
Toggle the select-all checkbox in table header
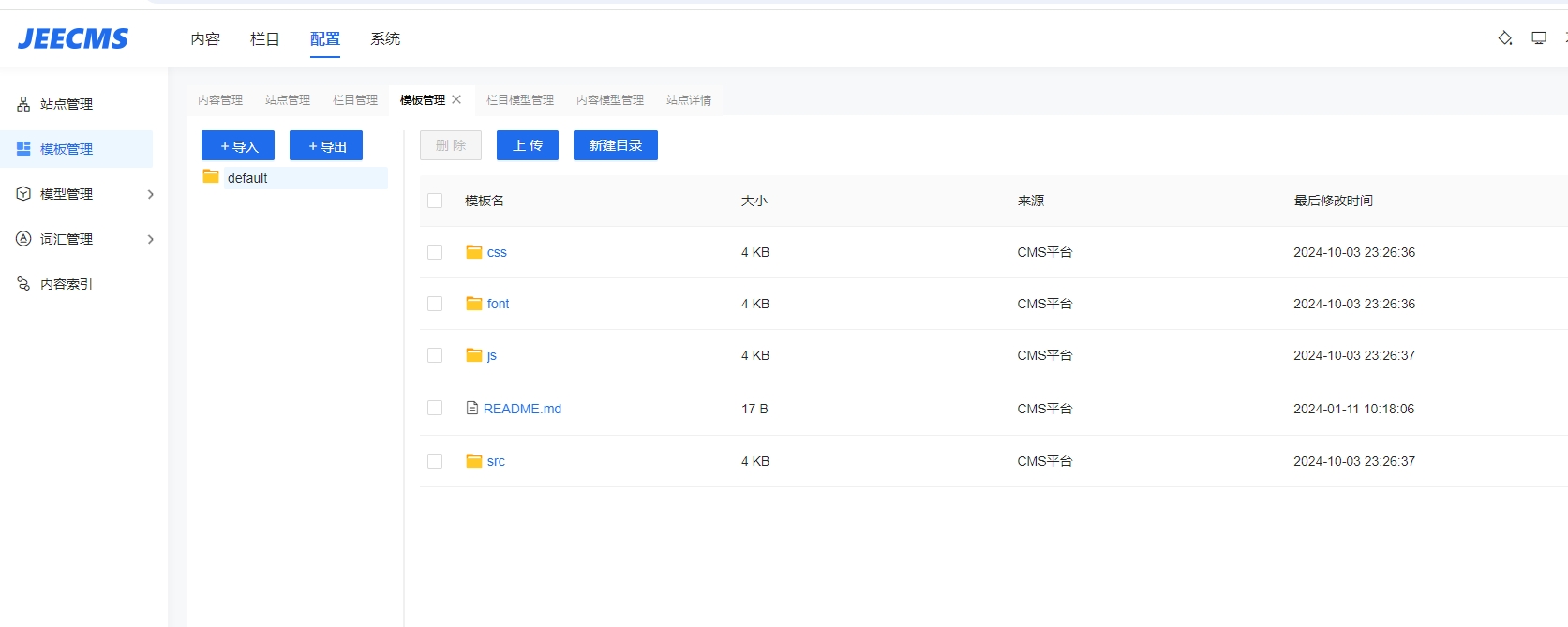point(435,201)
